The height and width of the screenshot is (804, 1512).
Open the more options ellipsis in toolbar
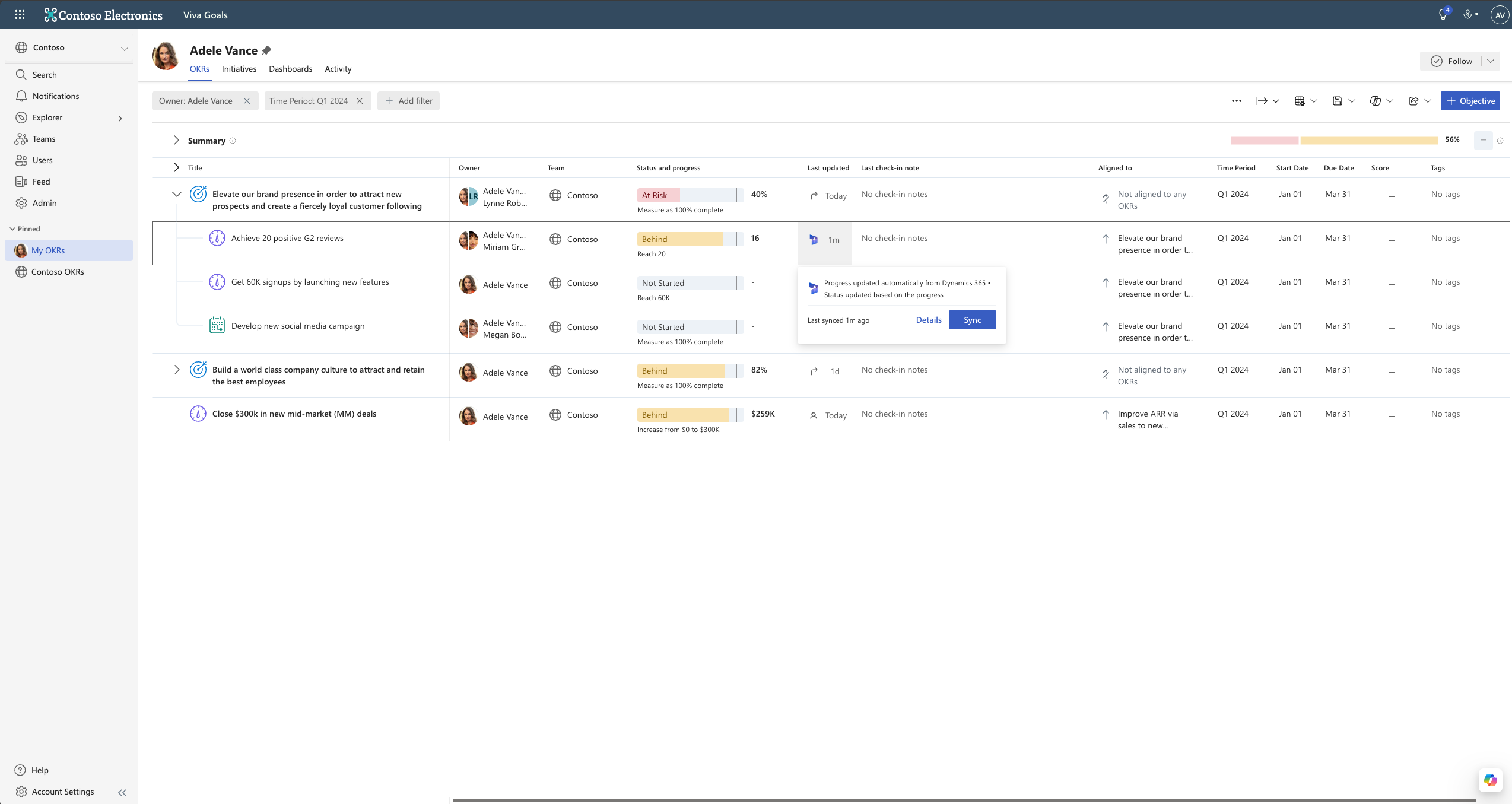click(1236, 101)
